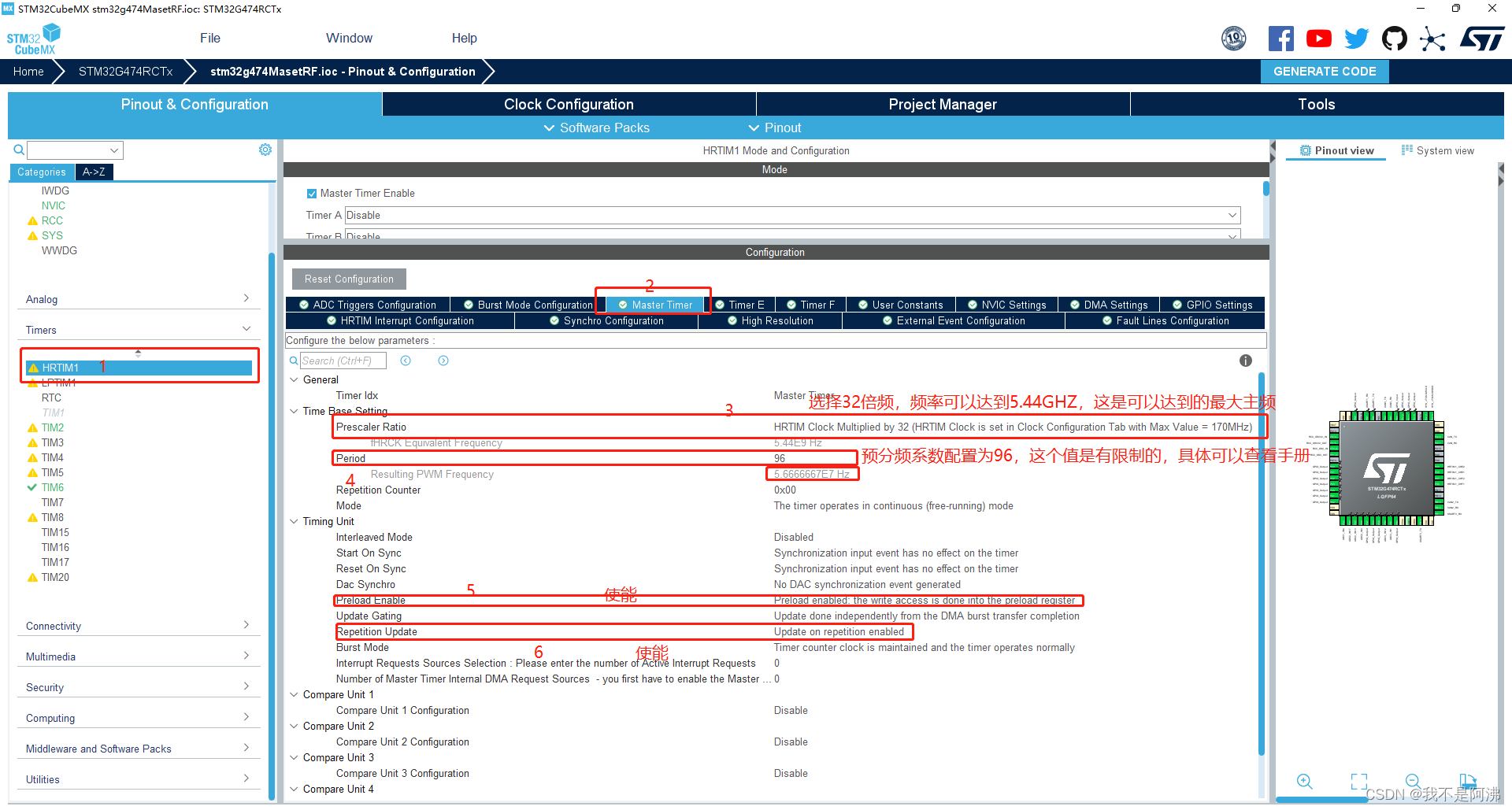
Task: Open the Facebook link icon
Action: pyautogui.click(x=1280, y=39)
